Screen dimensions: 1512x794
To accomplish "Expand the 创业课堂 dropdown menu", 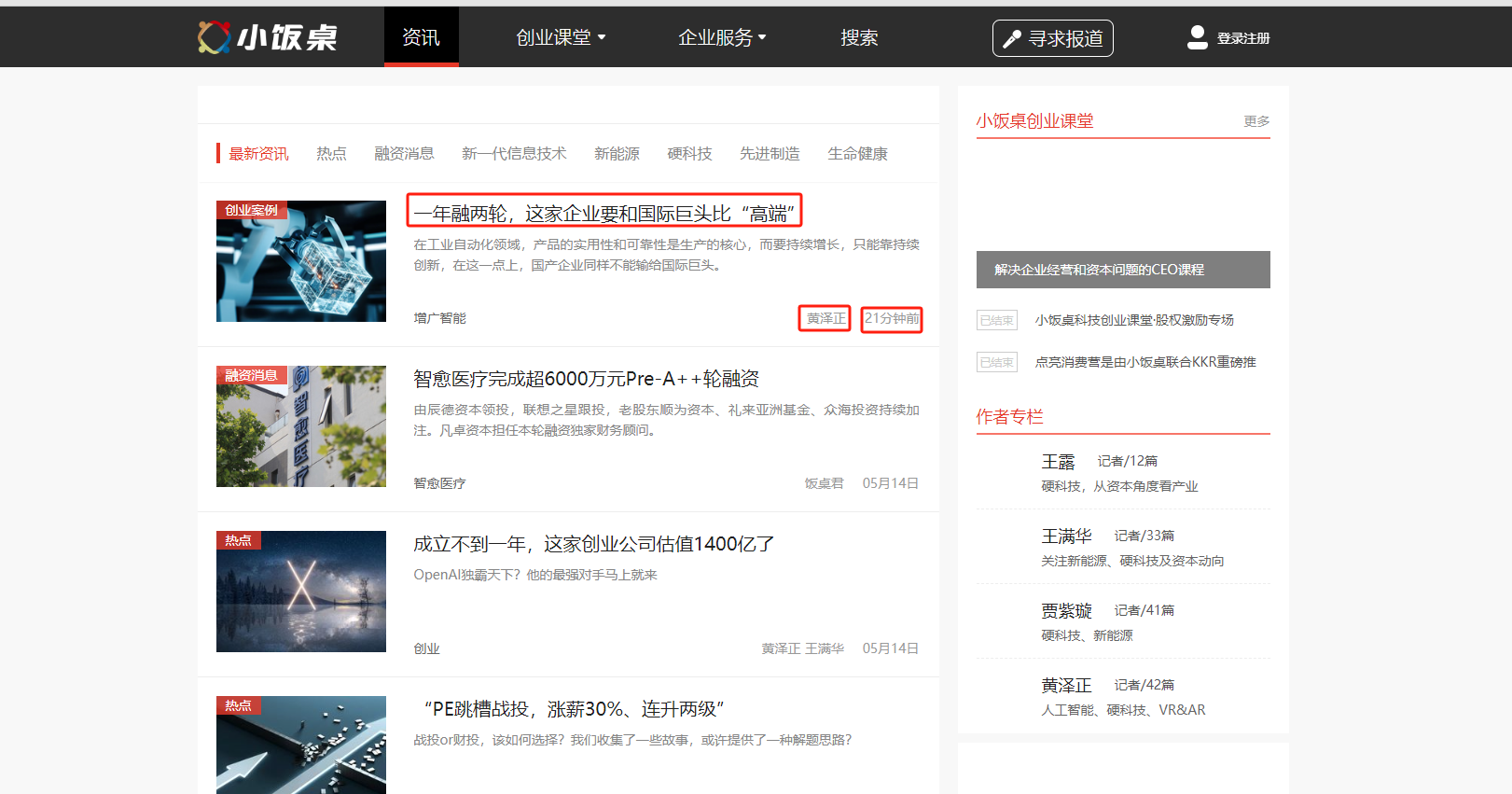I will [x=561, y=37].
